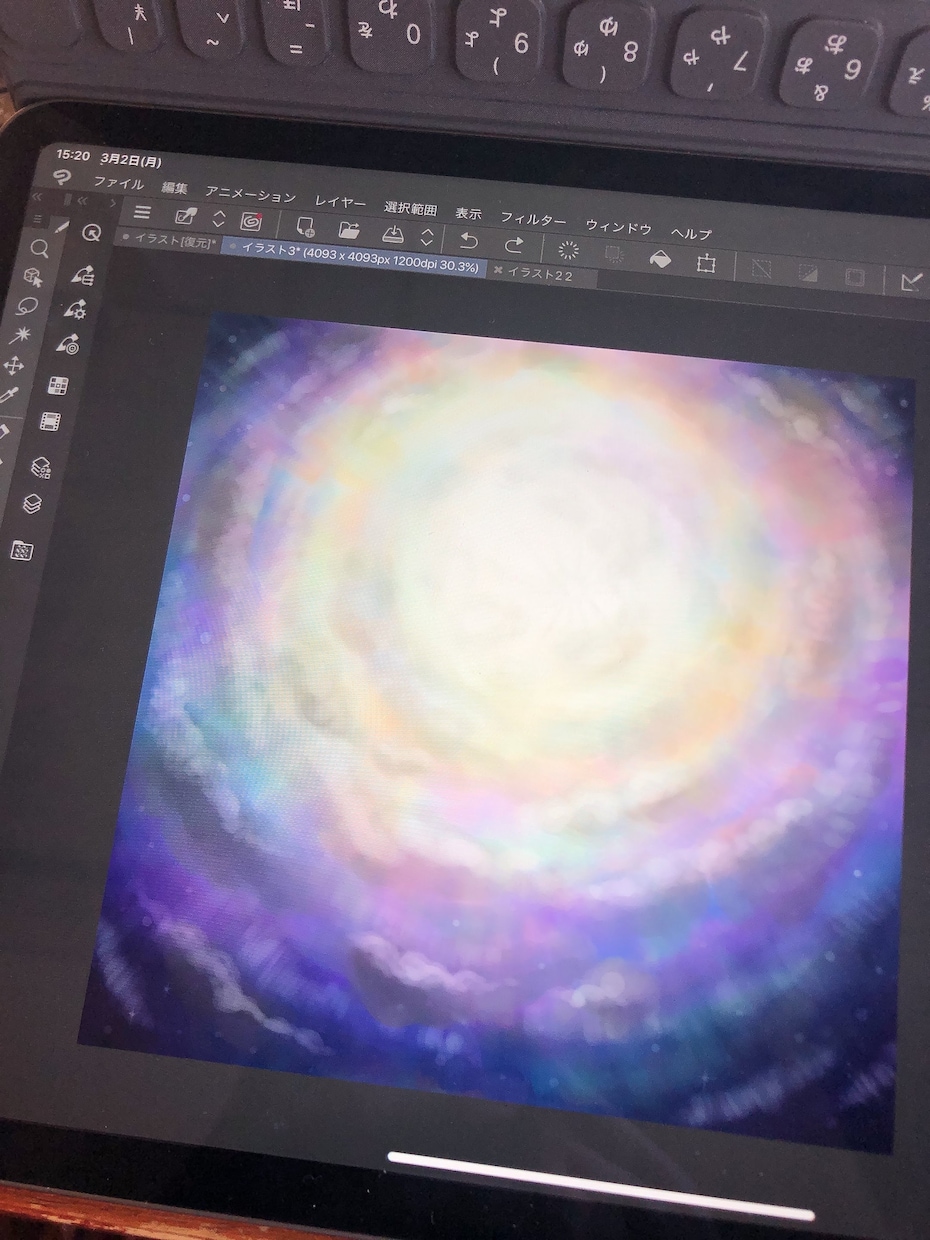
Task: Click the dimmed diagonal-line icon in command bar
Action: click(x=762, y=268)
